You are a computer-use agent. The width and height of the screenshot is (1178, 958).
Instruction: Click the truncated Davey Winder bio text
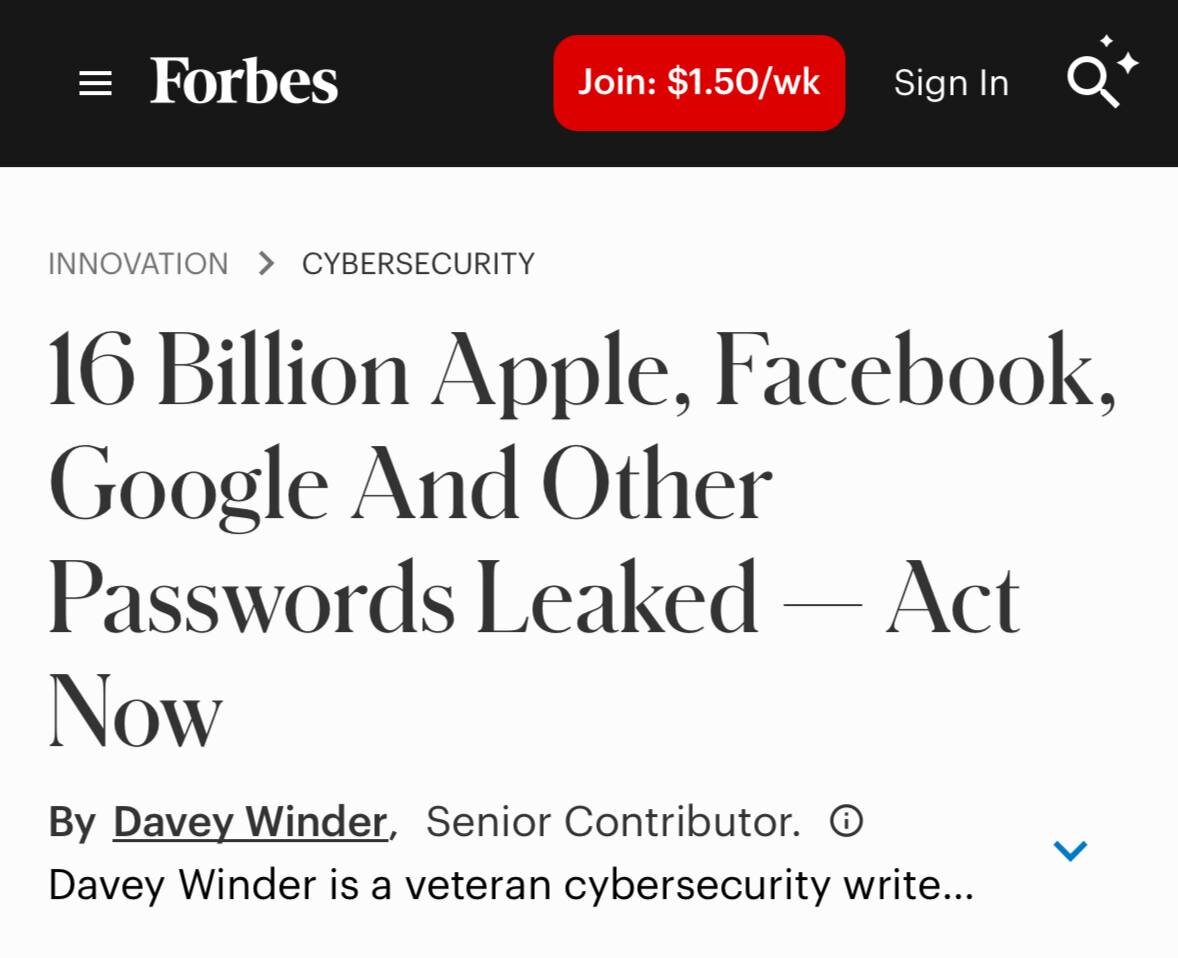510,885
